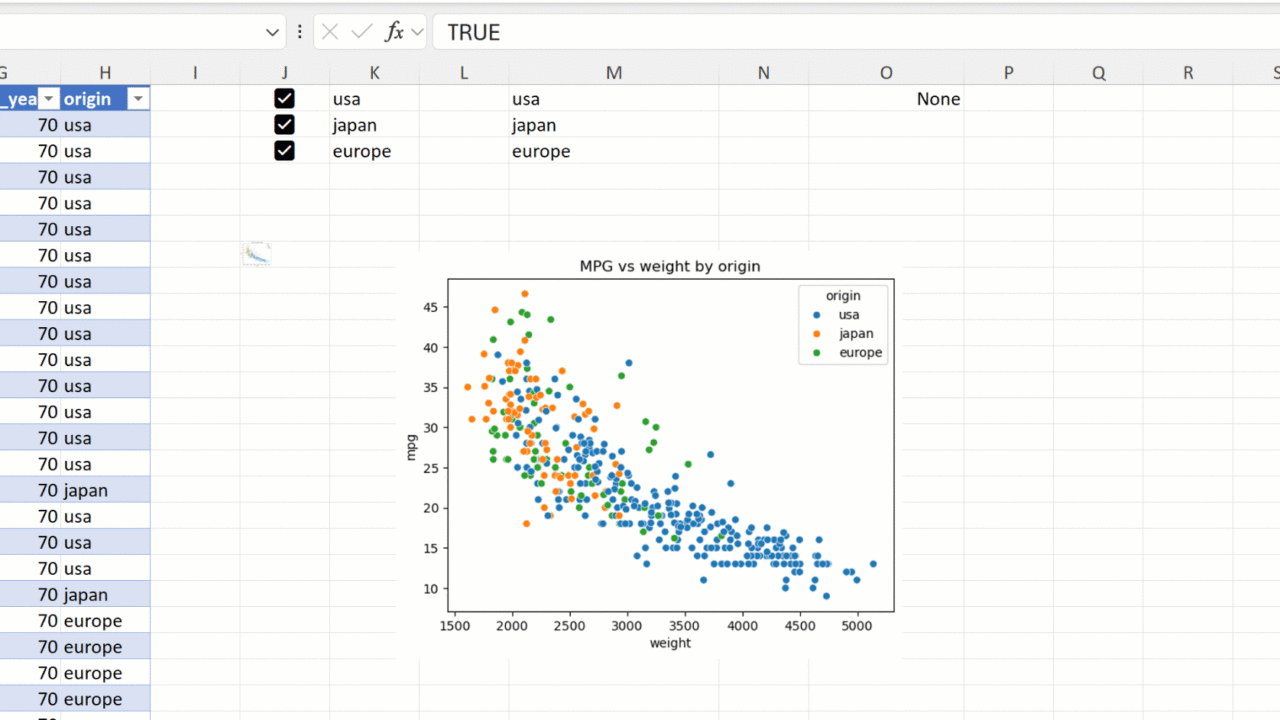Click the orange japan legend marker

coord(817,334)
